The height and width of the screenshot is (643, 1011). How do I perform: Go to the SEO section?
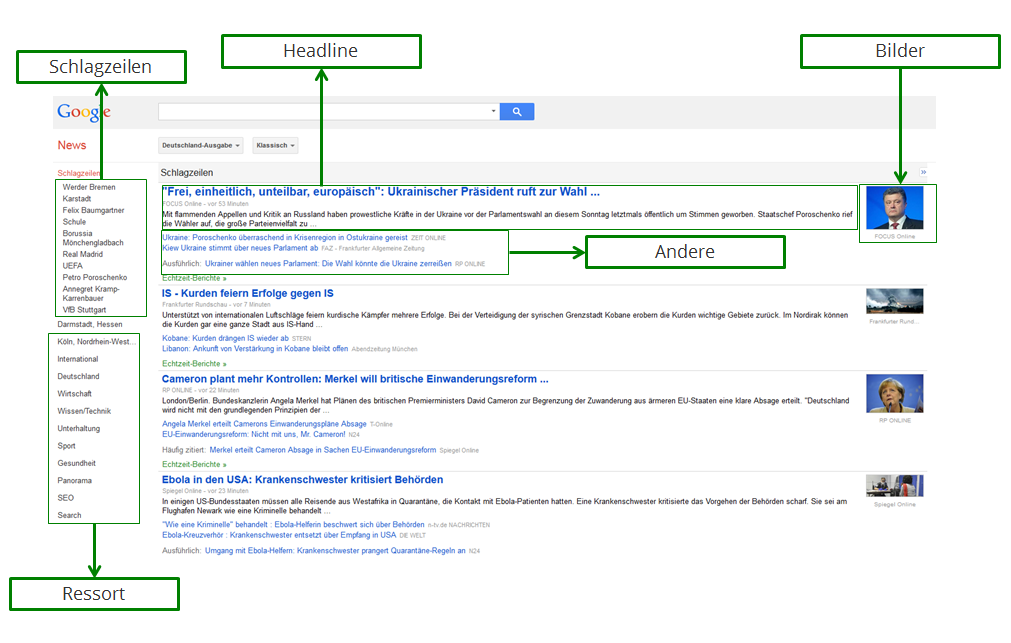(x=66, y=499)
